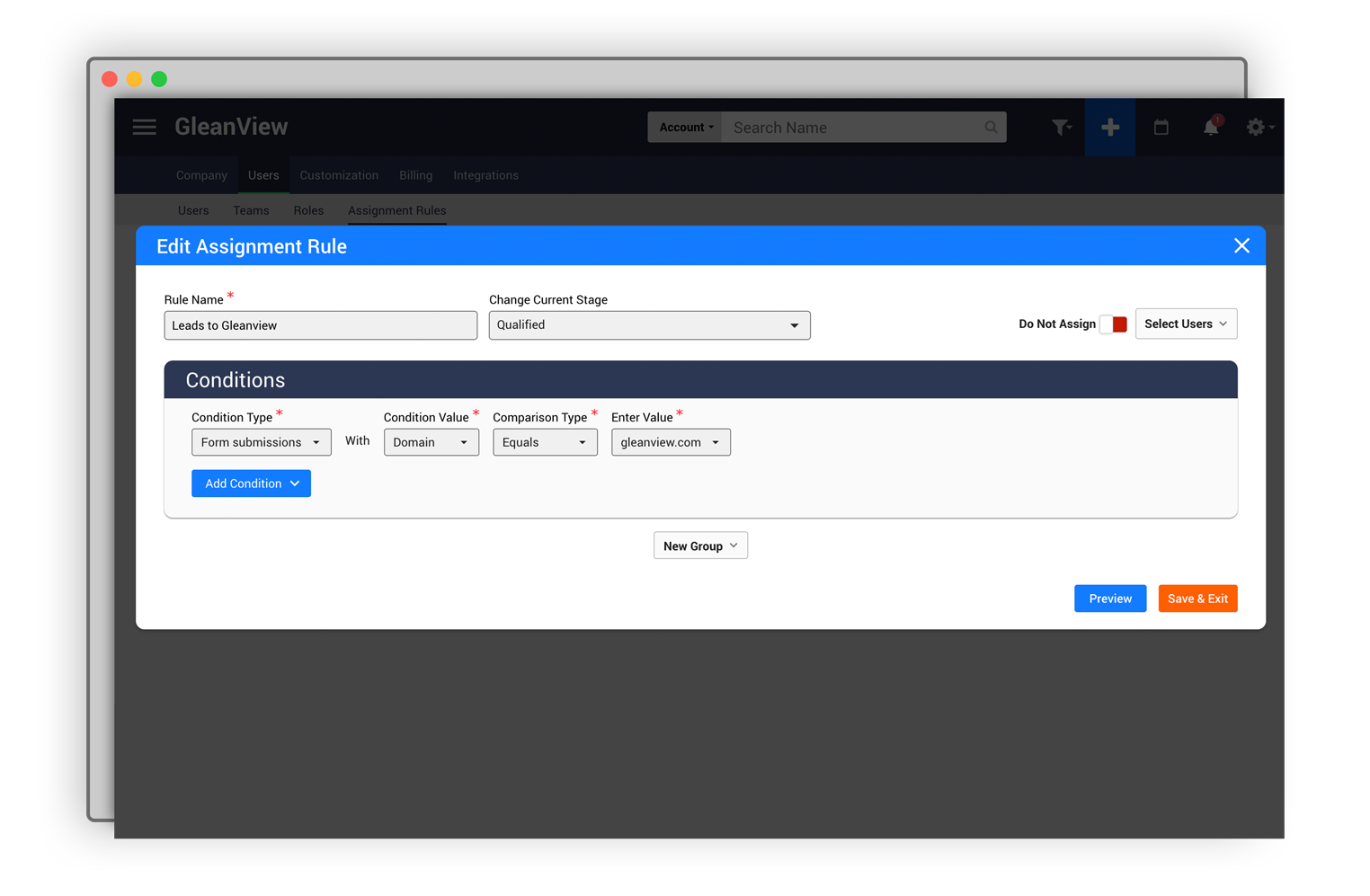
Task: Select the Users sub-tab
Action: [x=193, y=210]
